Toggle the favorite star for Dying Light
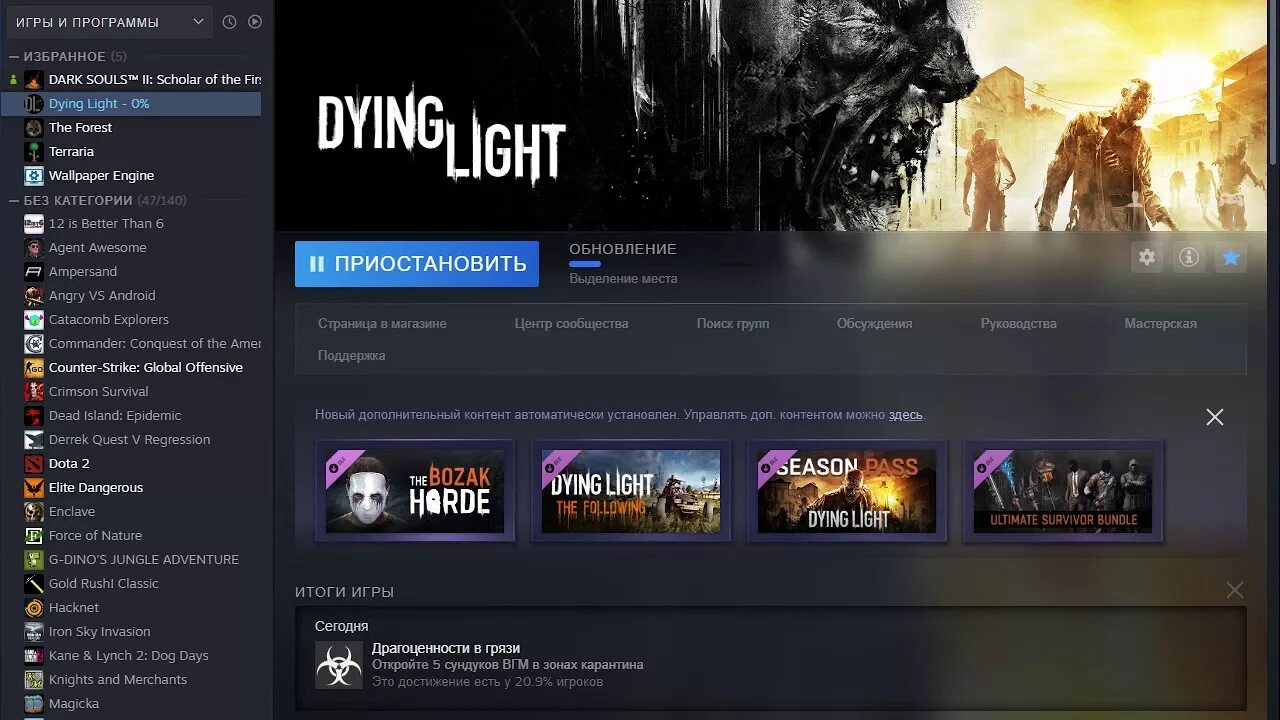 pyautogui.click(x=1231, y=257)
